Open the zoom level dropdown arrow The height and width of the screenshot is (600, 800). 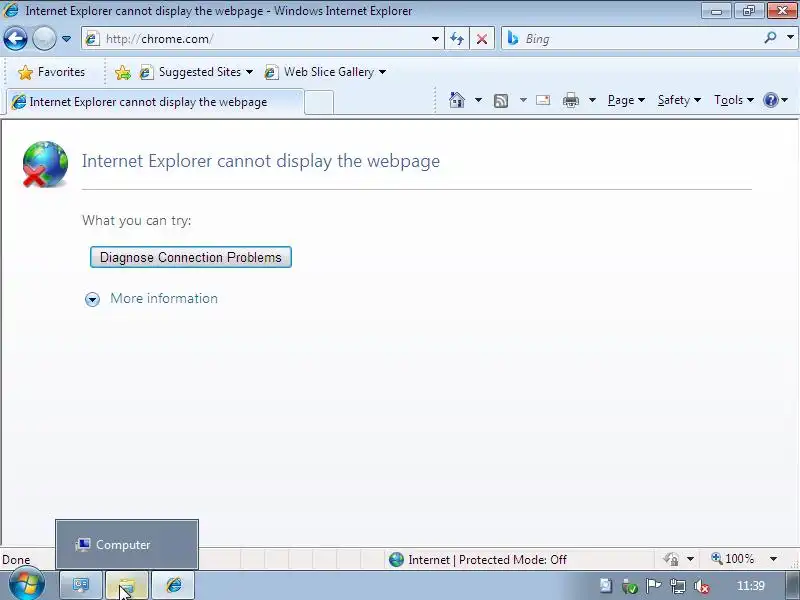pos(773,559)
